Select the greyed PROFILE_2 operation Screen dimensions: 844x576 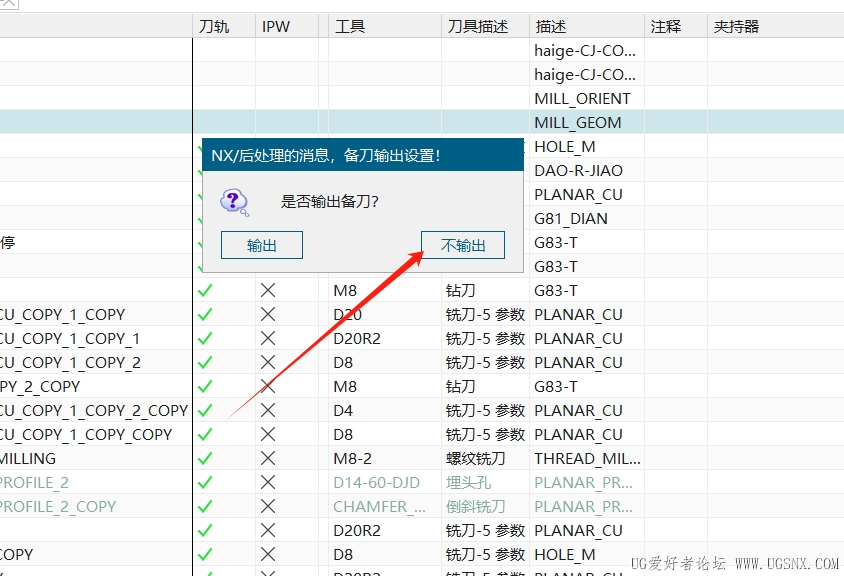tap(34, 482)
